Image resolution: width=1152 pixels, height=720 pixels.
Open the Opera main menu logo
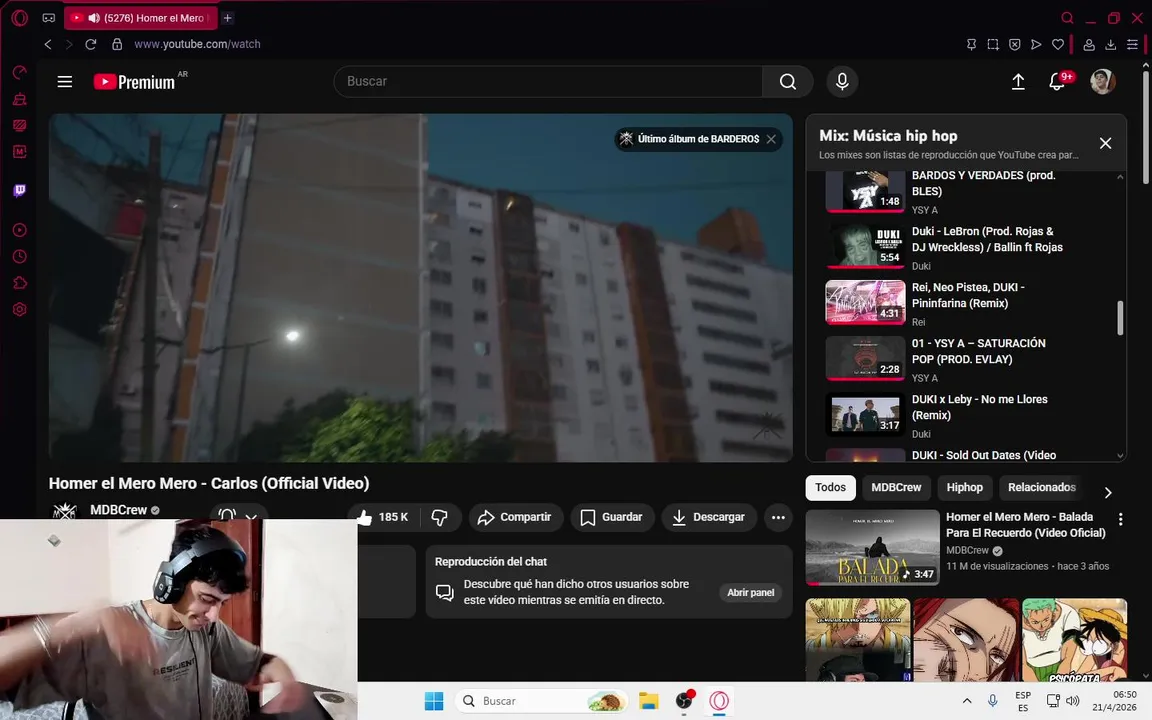click(x=20, y=18)
